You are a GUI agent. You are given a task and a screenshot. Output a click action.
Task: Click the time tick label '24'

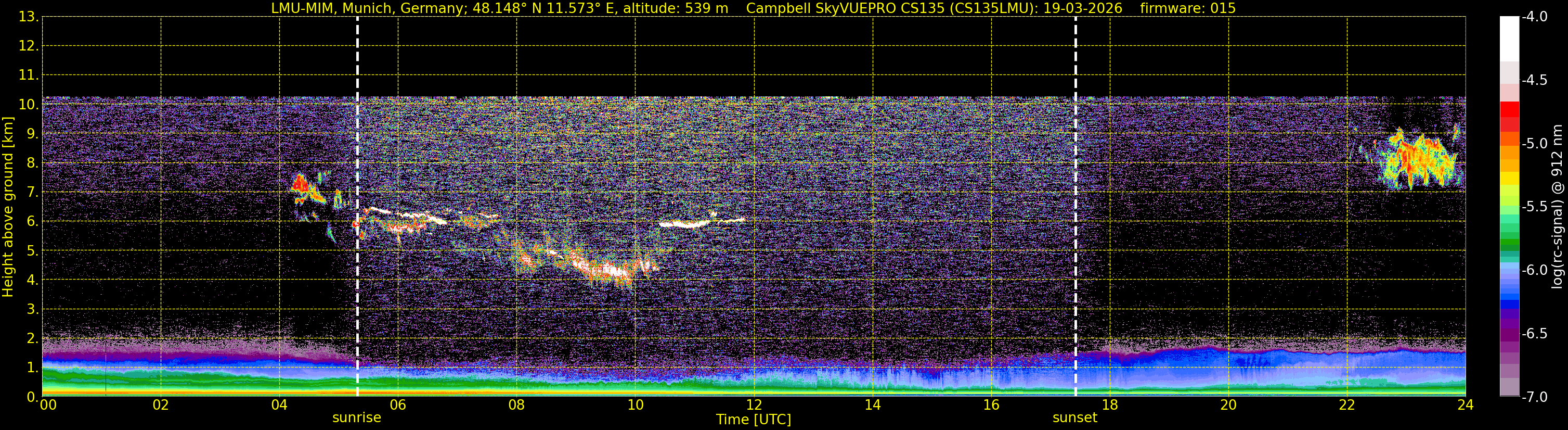1465,405
